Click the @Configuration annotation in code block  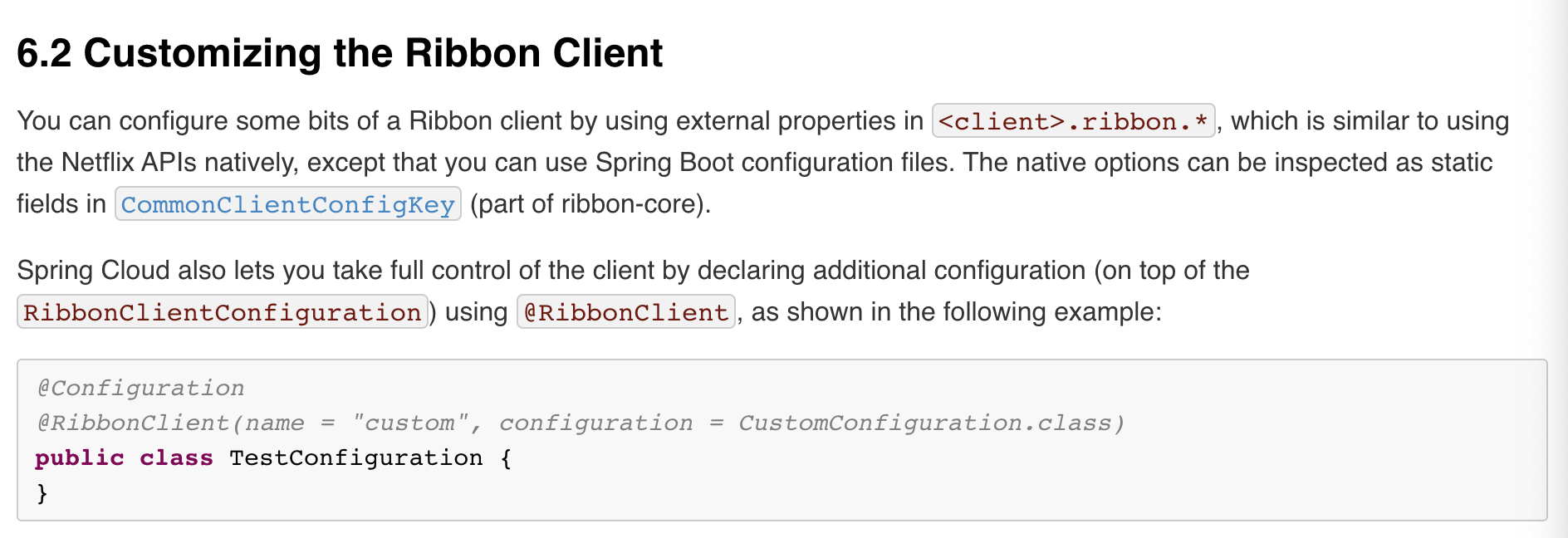point(140,388)
